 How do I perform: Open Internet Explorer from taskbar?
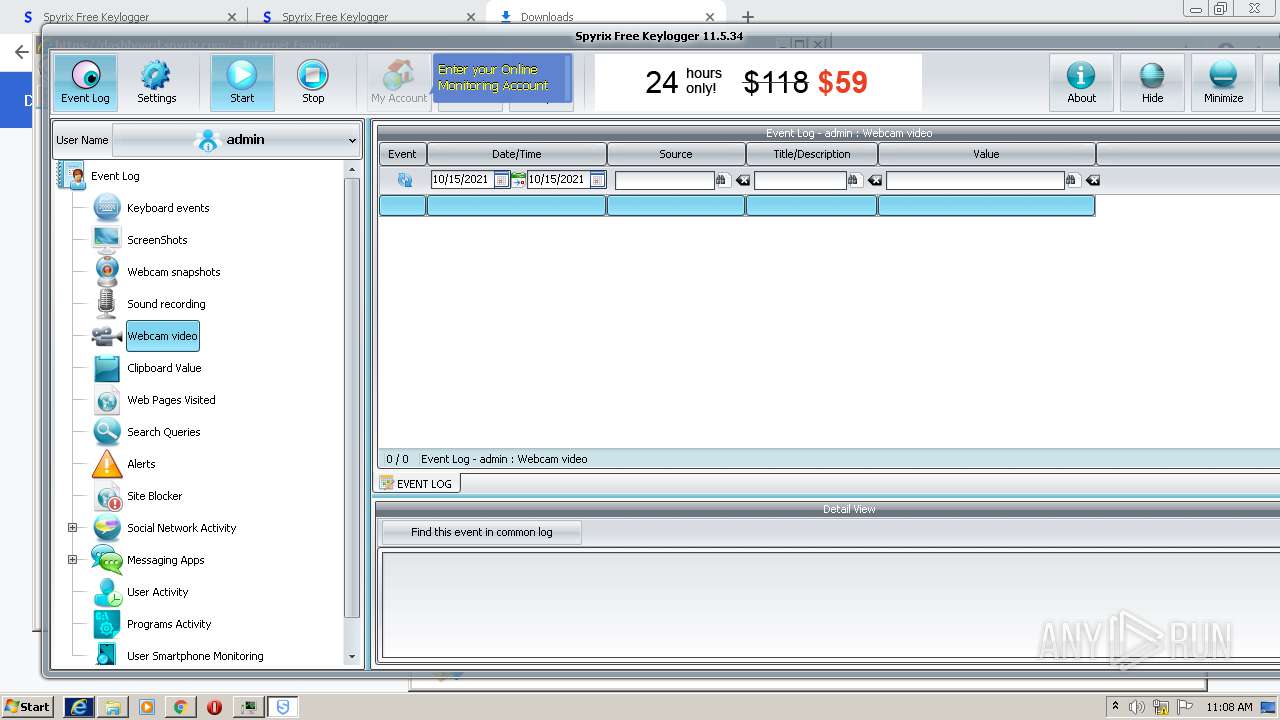(x=79, y=707)
